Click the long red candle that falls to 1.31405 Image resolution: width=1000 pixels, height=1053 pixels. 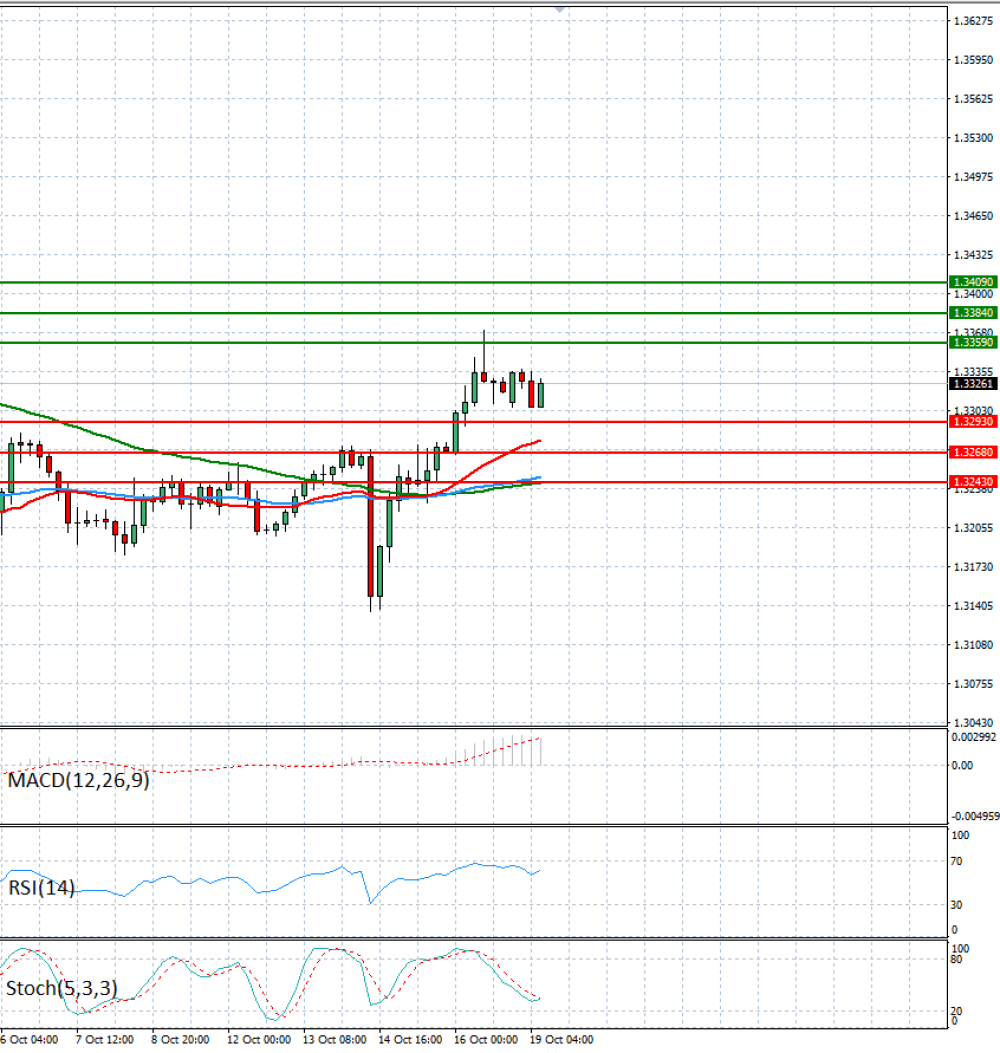pos(370,526)
